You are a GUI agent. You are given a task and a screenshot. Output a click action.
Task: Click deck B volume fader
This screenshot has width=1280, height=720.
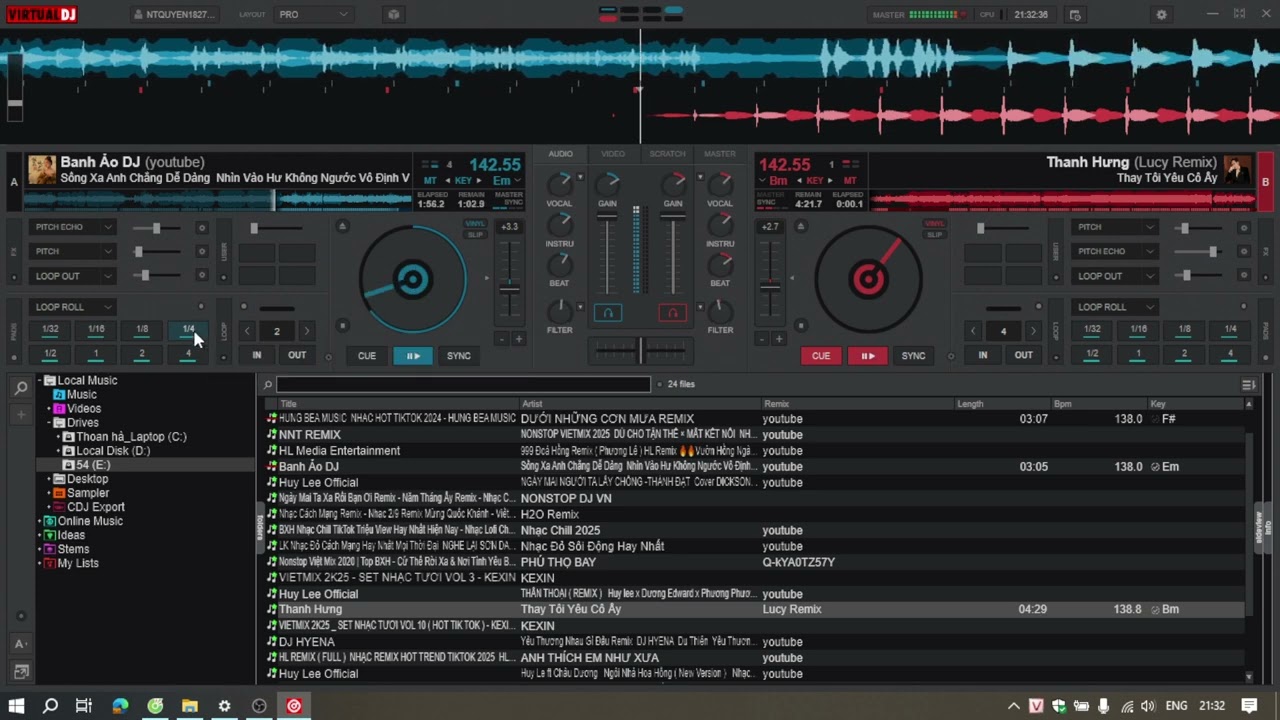(x=673, y=253)
